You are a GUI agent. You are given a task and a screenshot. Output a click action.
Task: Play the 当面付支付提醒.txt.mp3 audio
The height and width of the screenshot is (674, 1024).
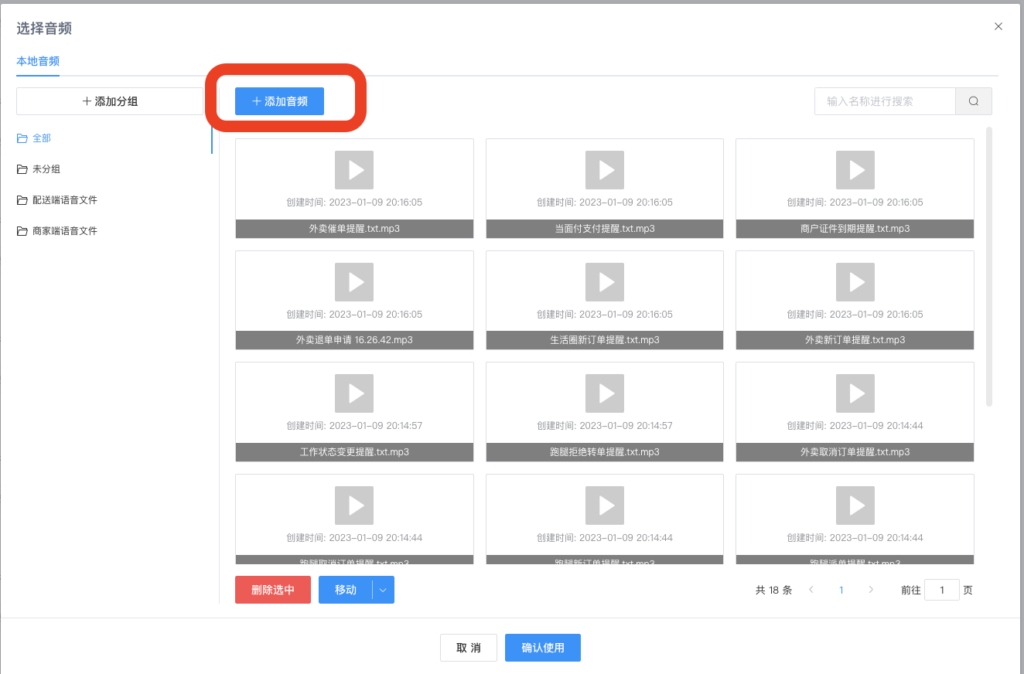pyautogui.click(x=604, y=170)
